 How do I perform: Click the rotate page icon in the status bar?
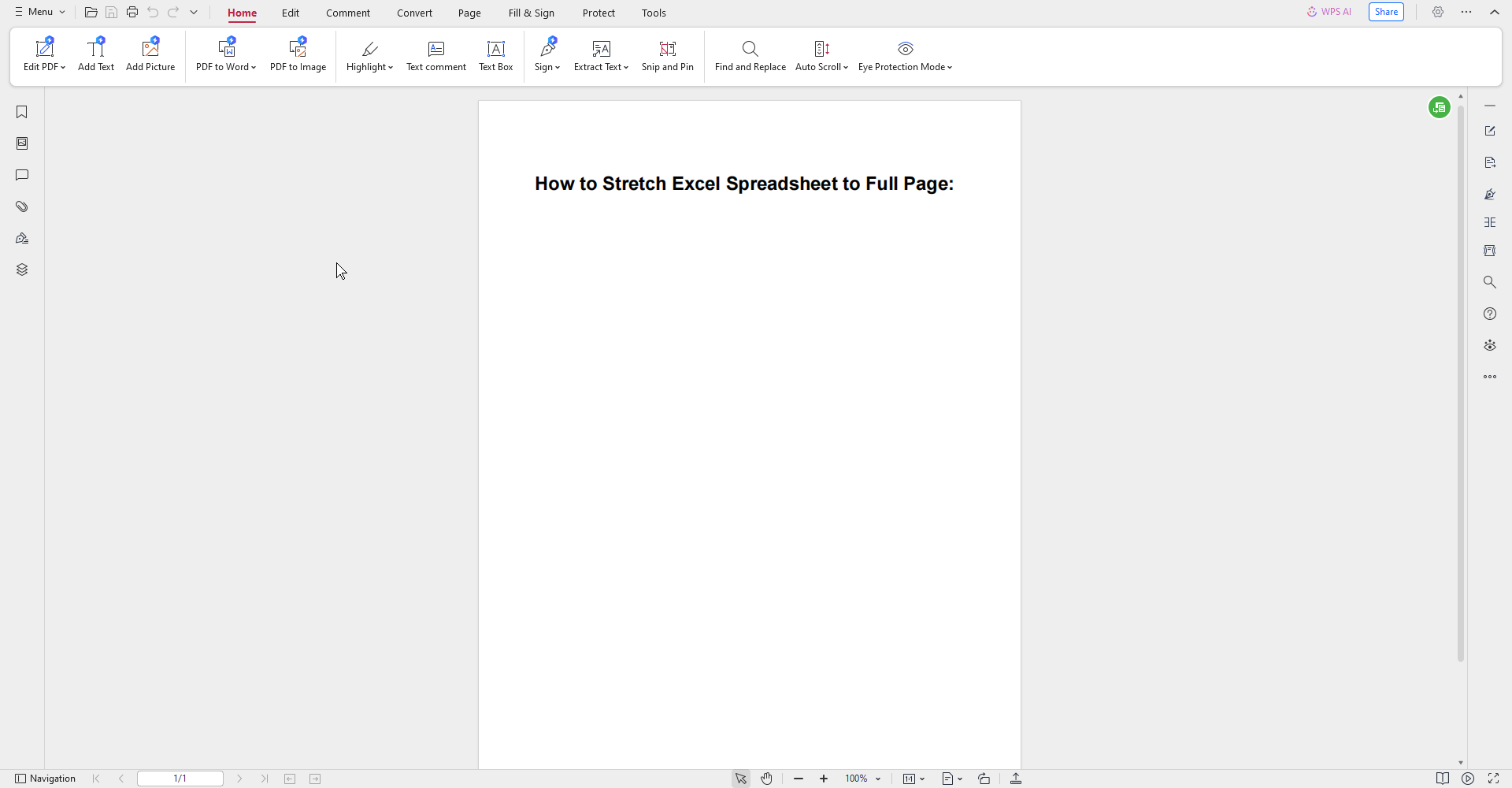pos(984,779)
